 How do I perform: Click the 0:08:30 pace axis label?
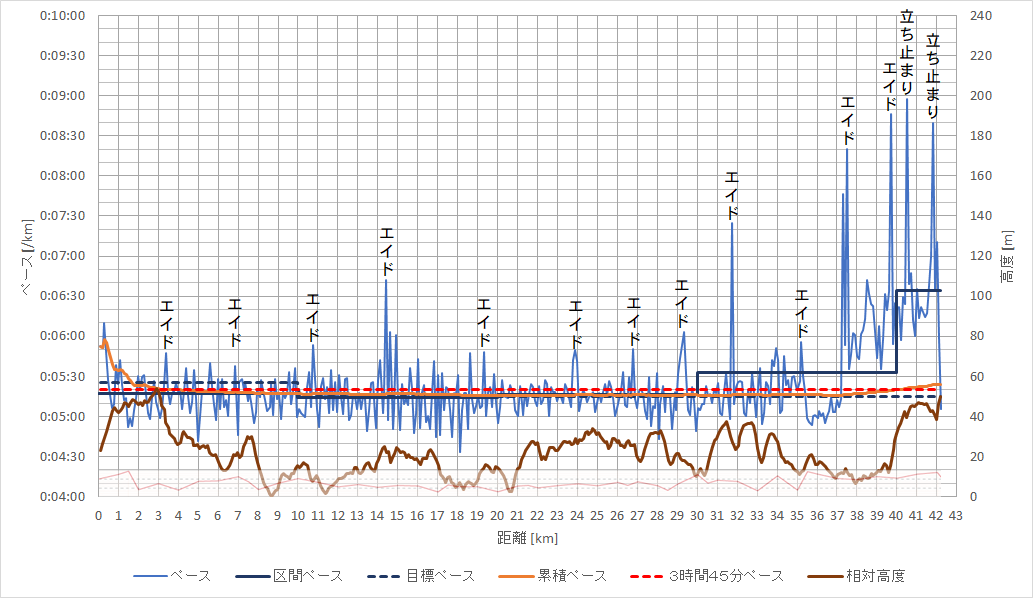(63, 136)
